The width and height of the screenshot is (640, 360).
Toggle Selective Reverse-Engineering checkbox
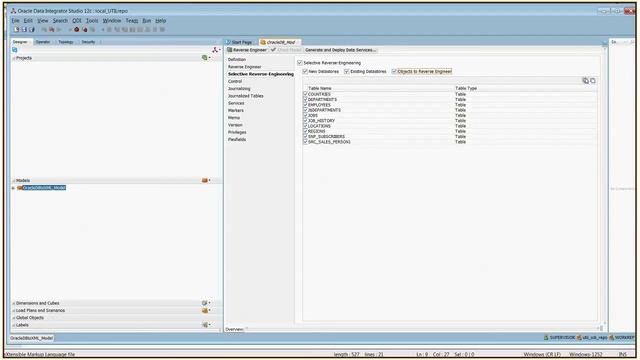(x=300, y=63)
